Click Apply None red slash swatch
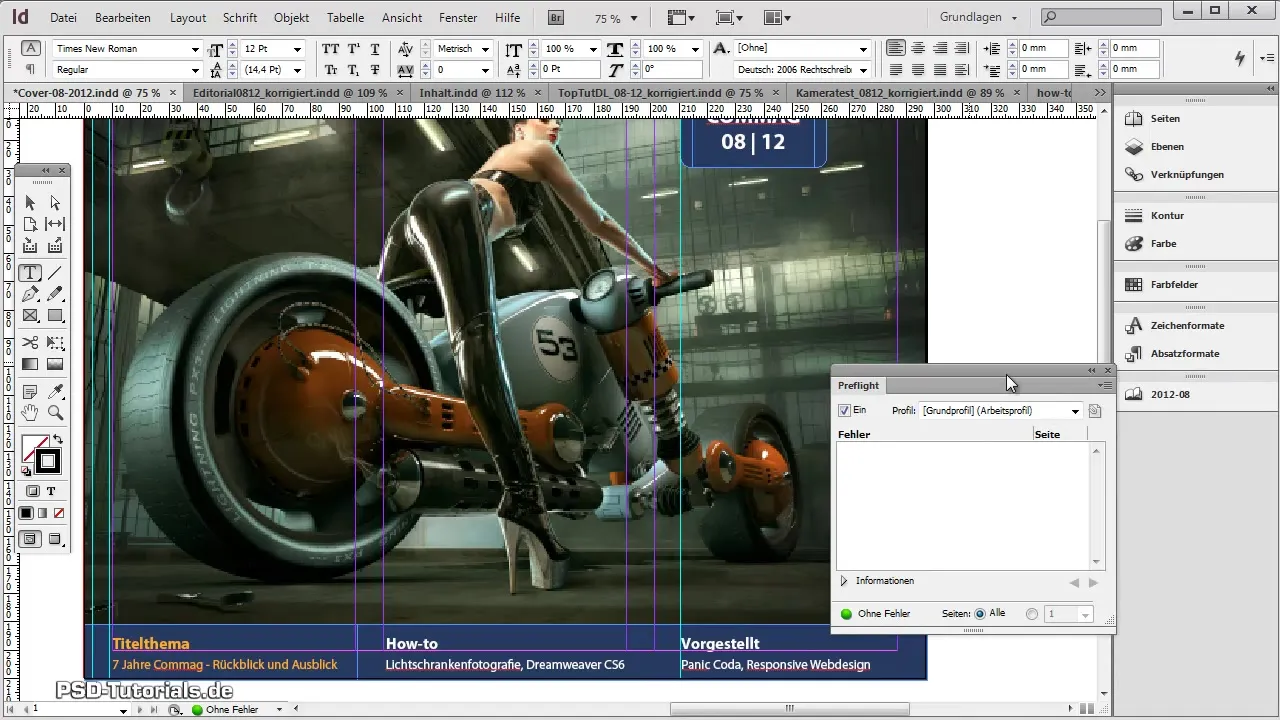The width and height of the screenshot is (1280, 720). tap(59, 513)
